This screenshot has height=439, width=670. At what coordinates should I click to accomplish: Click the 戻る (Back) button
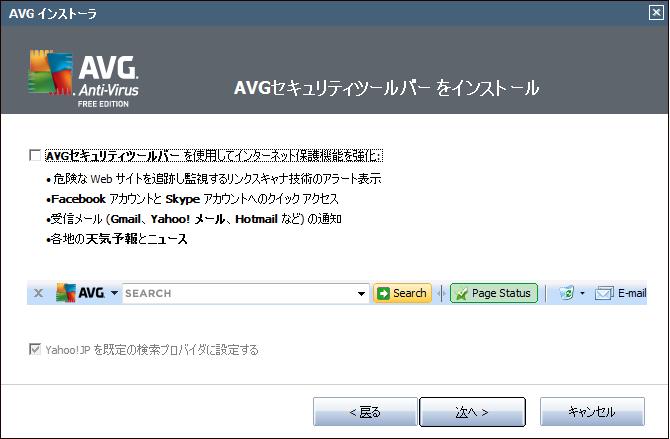365,412
